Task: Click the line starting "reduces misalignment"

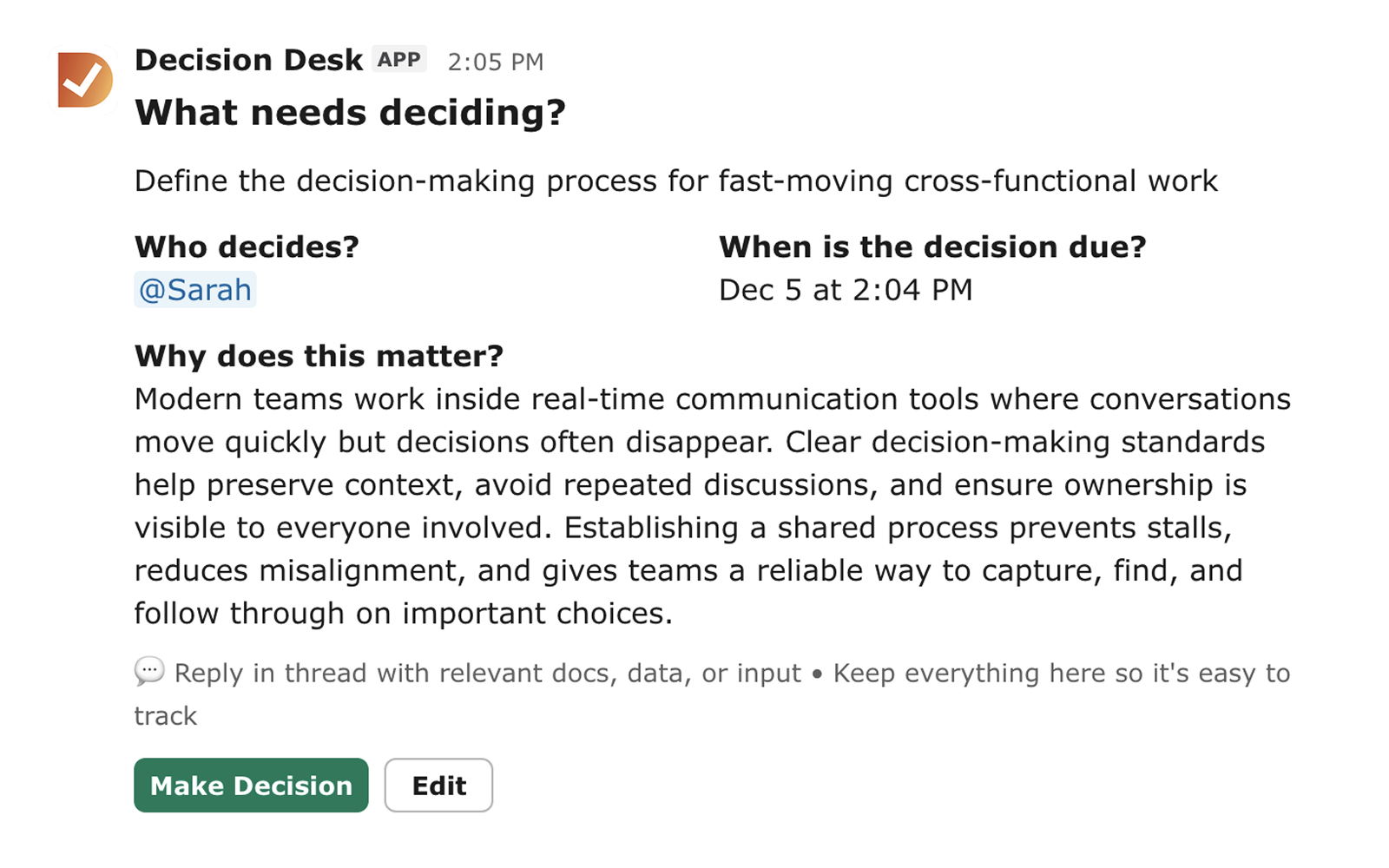Action: pyautogui.click(x=688, y=571)
